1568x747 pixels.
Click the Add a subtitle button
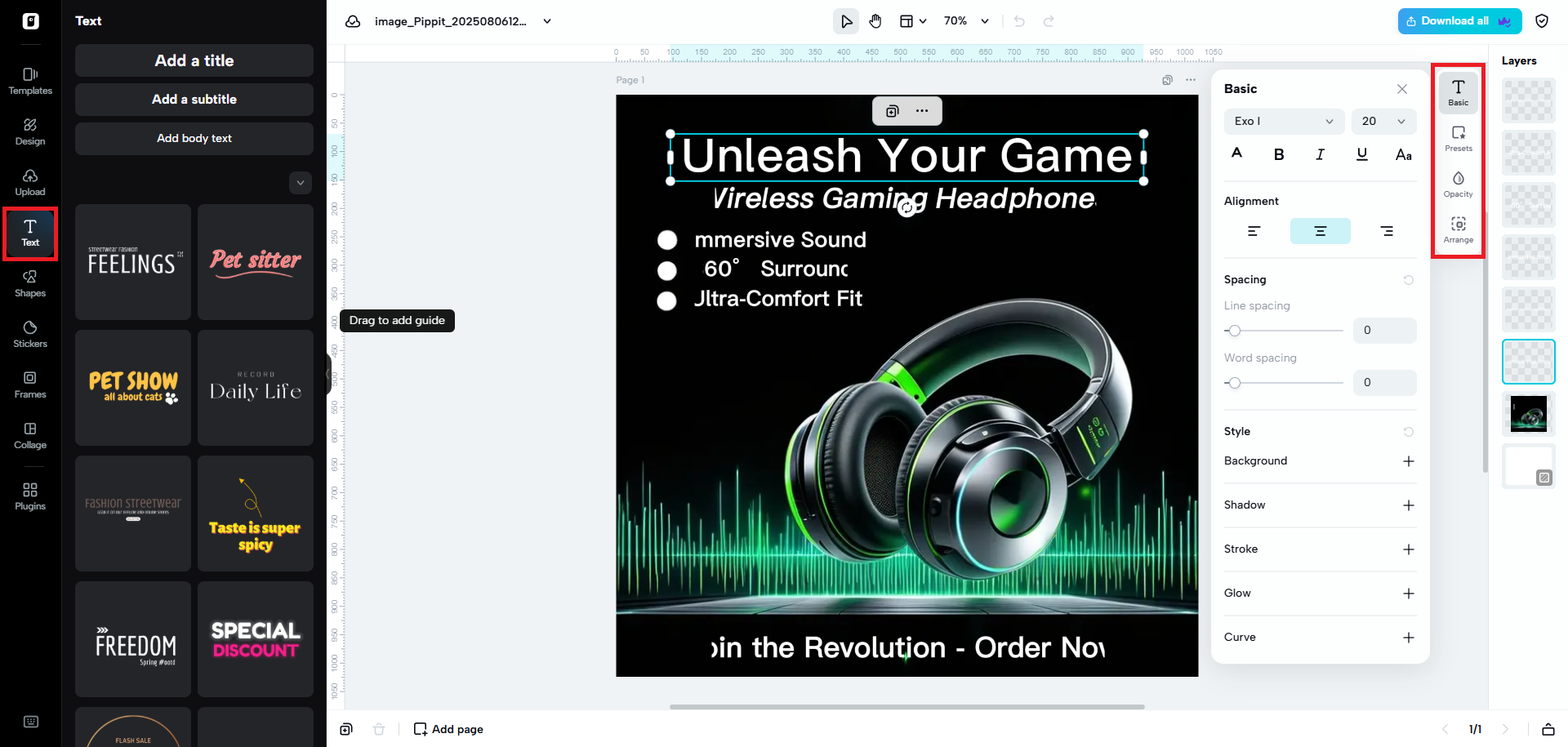click(194, 100)
